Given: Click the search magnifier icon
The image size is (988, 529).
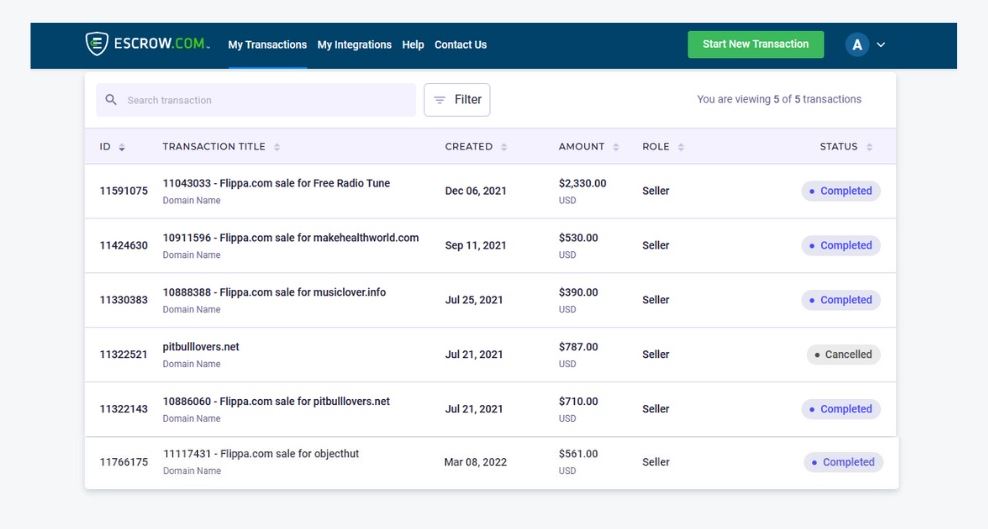Looking at the screenshot, I should pyautogui.click(x=111, y=100).
